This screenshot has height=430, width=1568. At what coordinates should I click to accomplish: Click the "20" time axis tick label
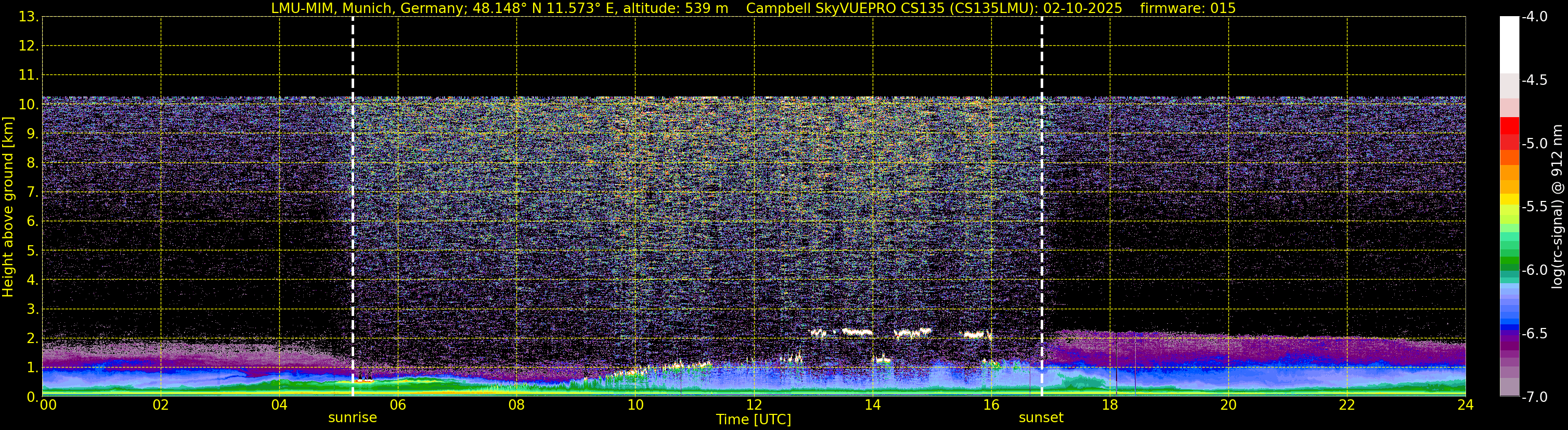coord(1229,405)
